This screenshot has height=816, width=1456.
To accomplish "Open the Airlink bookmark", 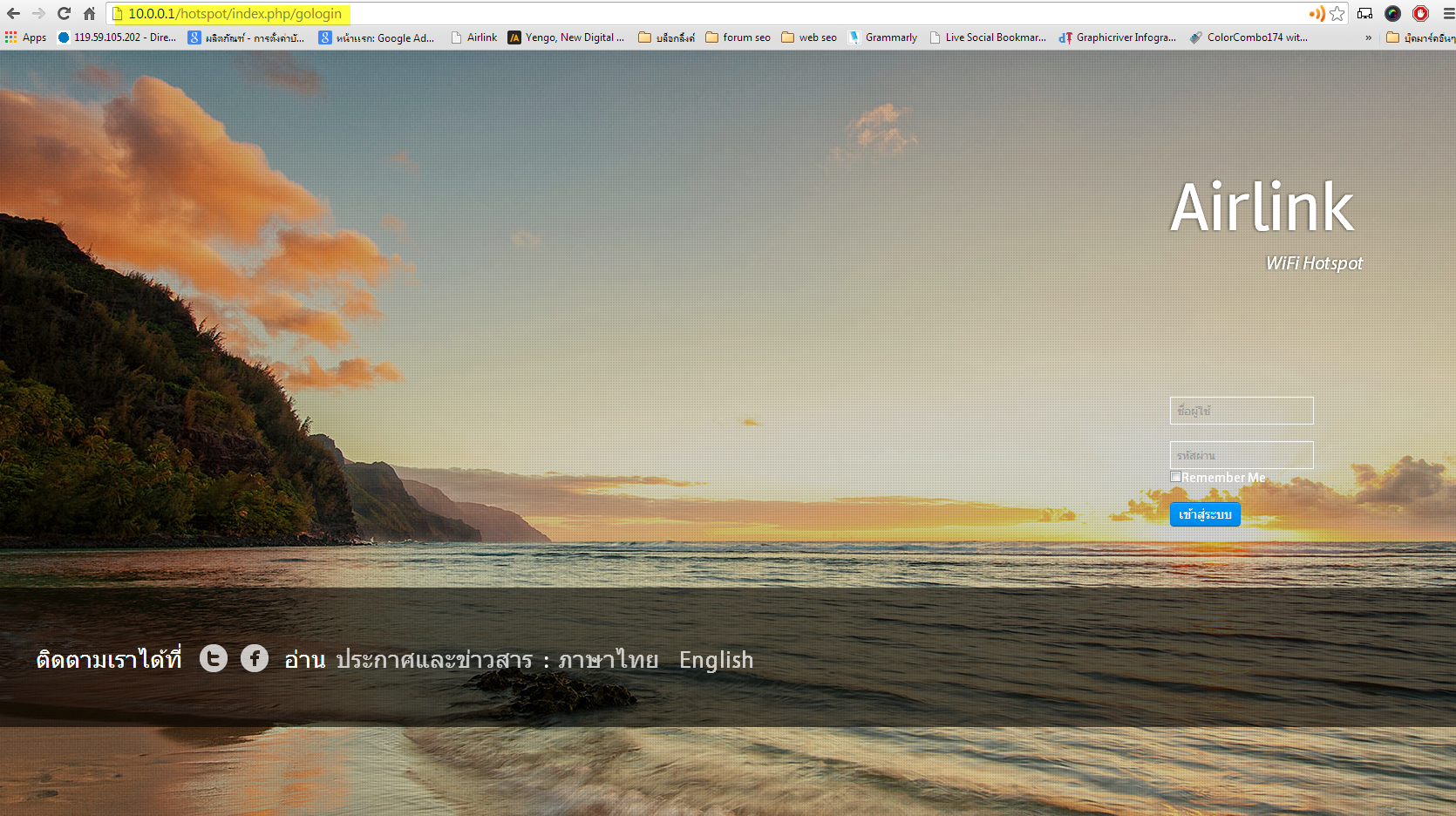I will pyautogui.click(x=473, y=37).
